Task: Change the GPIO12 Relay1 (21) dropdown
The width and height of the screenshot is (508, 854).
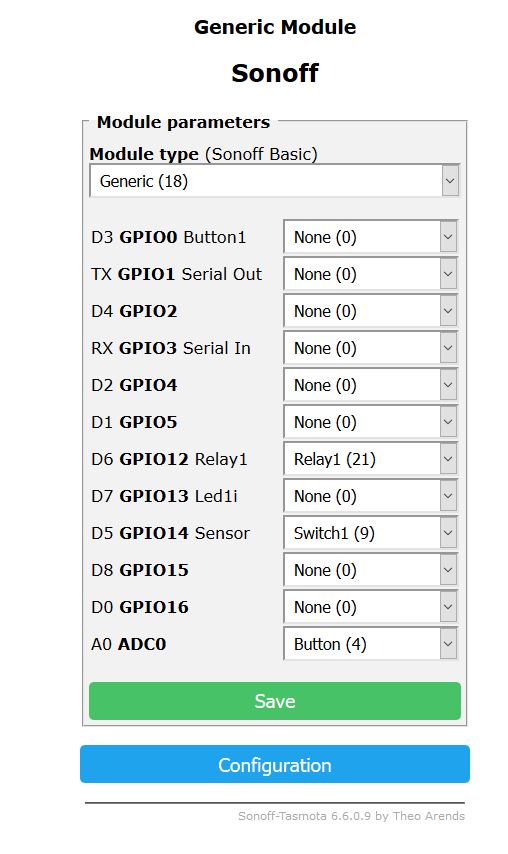Action: click(x=370, y=459)
